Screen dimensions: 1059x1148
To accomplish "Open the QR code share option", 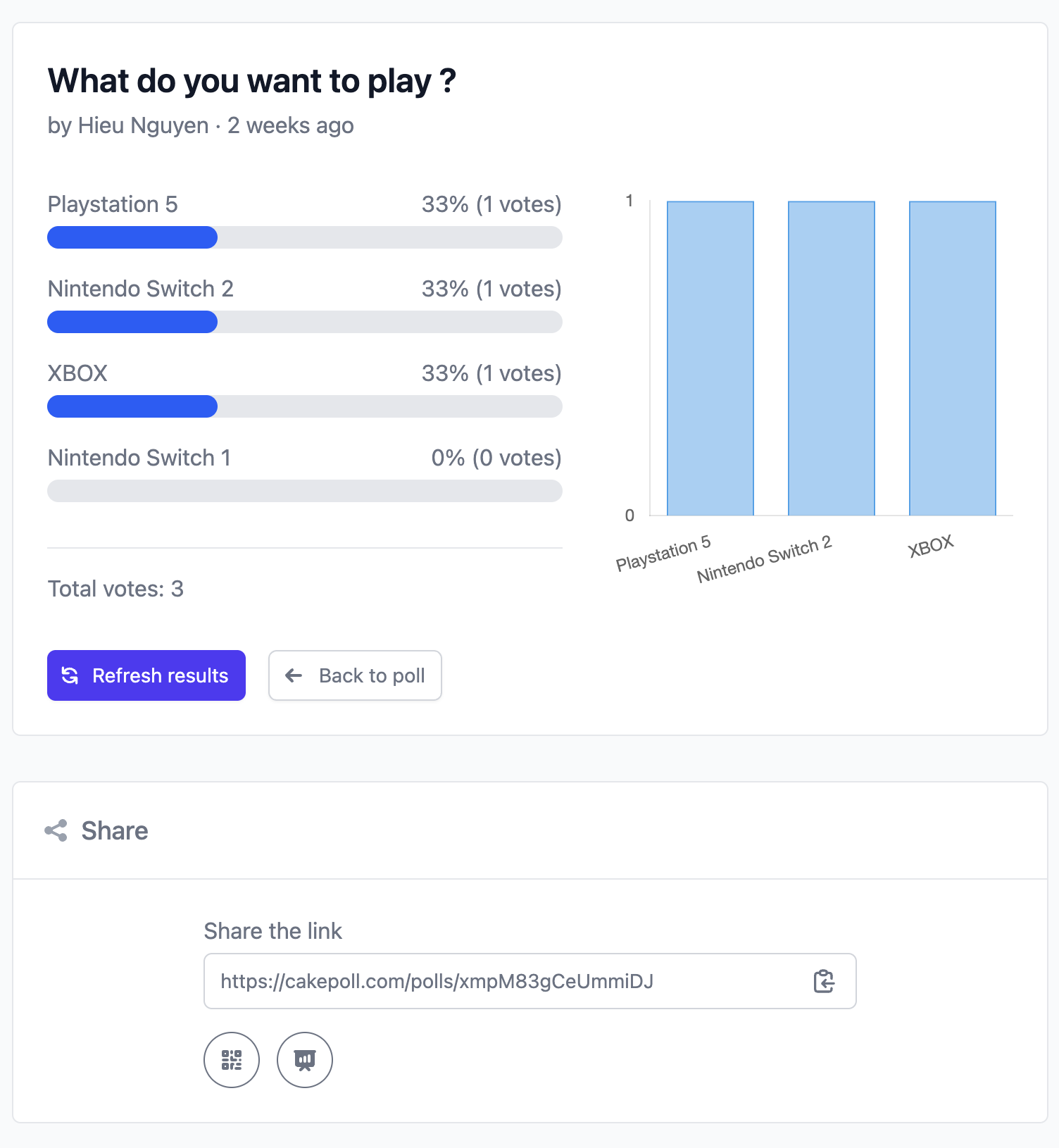I will coord(232,1060).
